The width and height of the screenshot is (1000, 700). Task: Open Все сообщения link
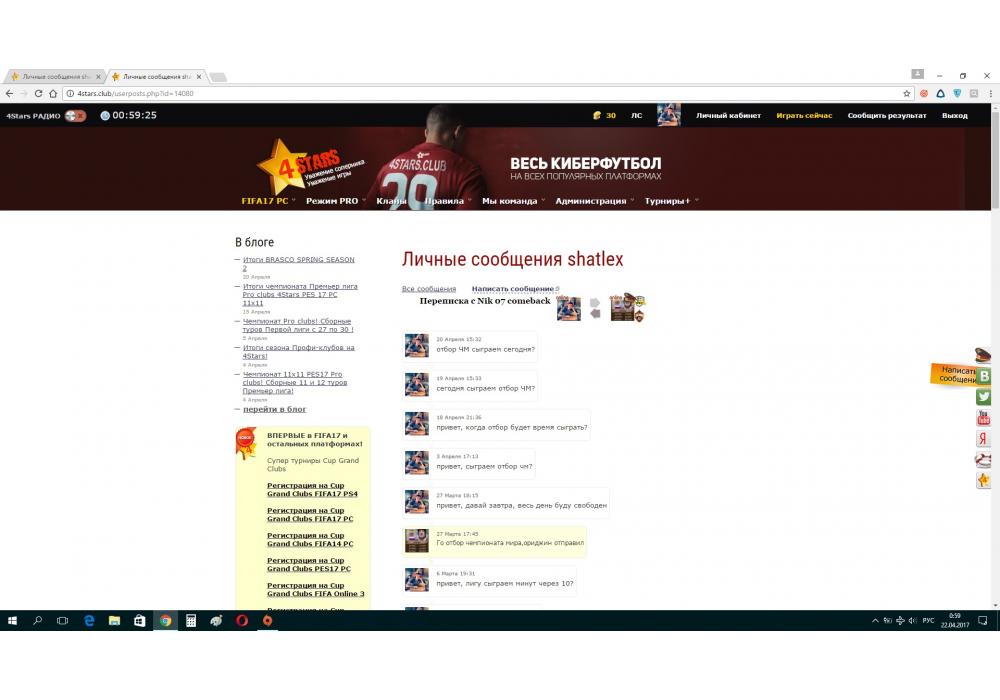click(428, 289)
